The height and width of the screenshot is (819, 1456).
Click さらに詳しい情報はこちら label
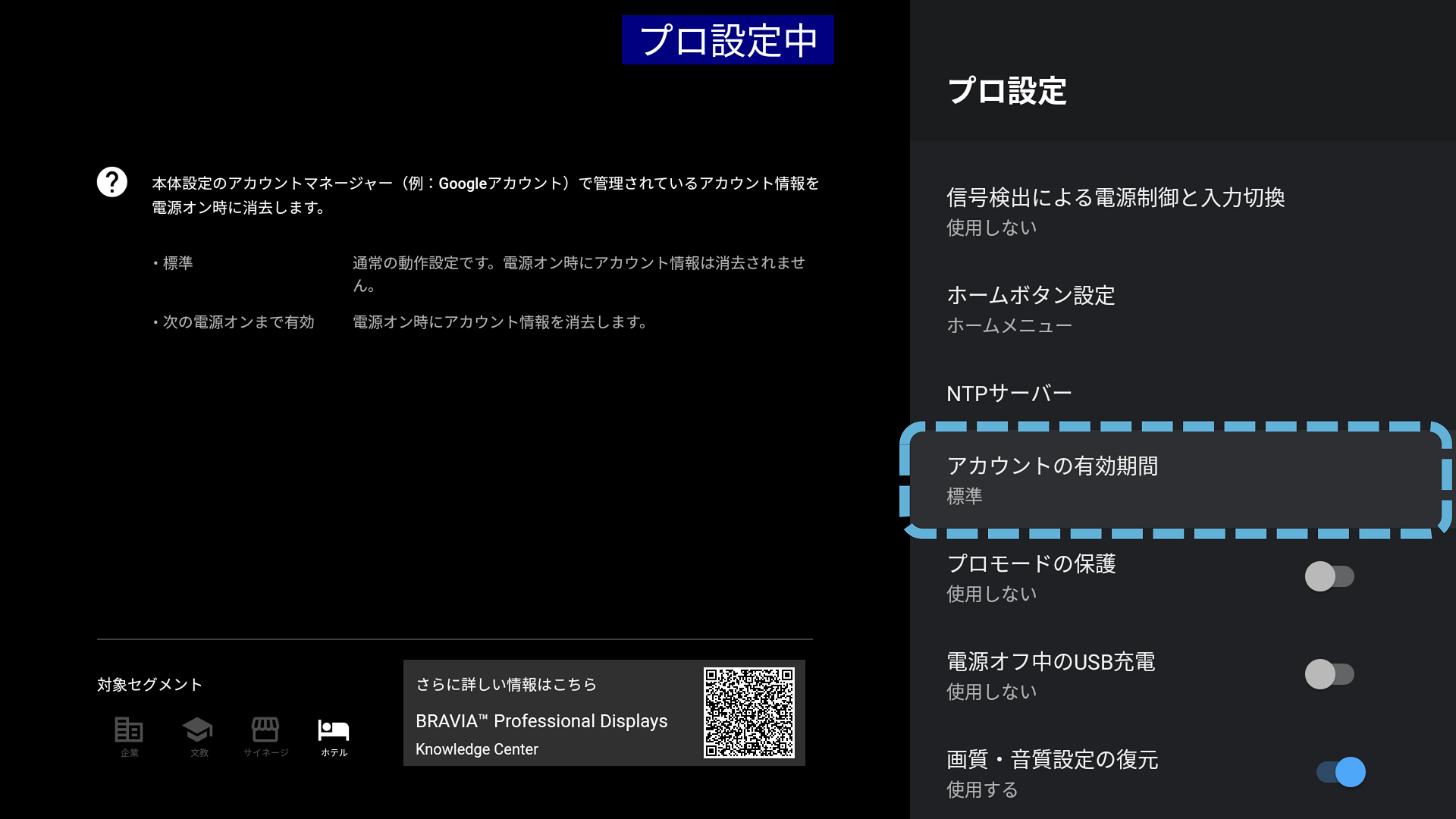coord(506,685)
